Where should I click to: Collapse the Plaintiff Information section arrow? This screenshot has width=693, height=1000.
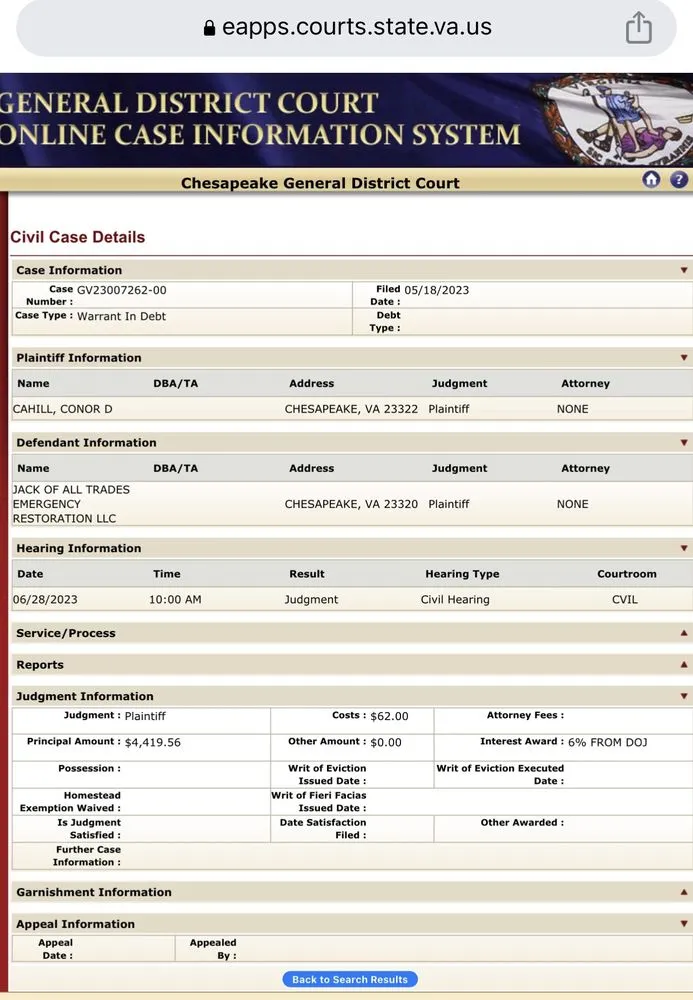tap(684, 358)
